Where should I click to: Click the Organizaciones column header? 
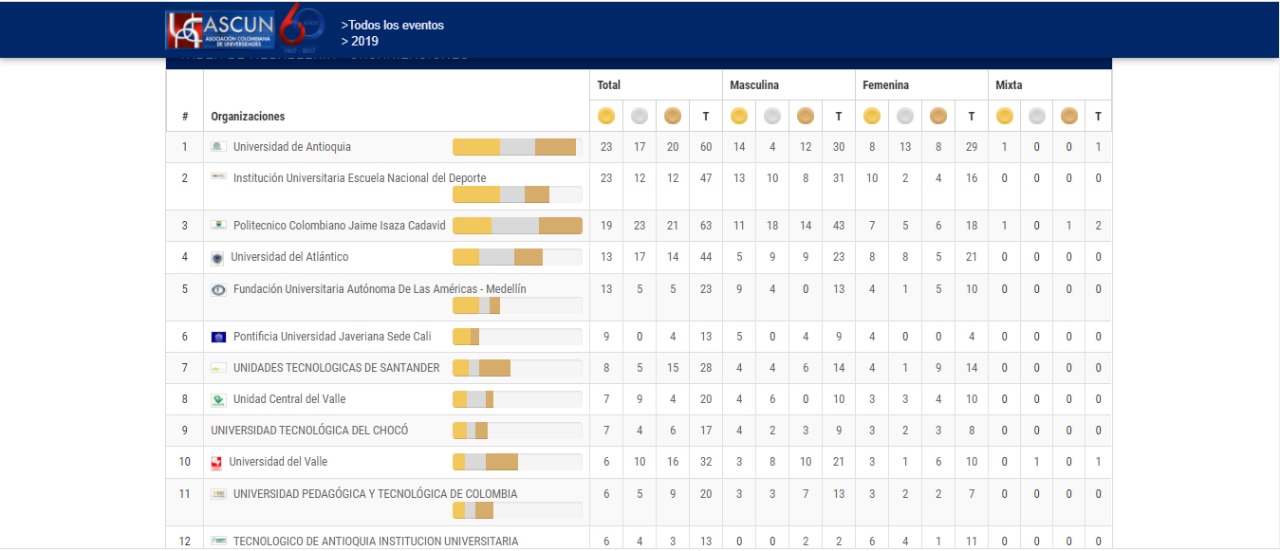248,117
